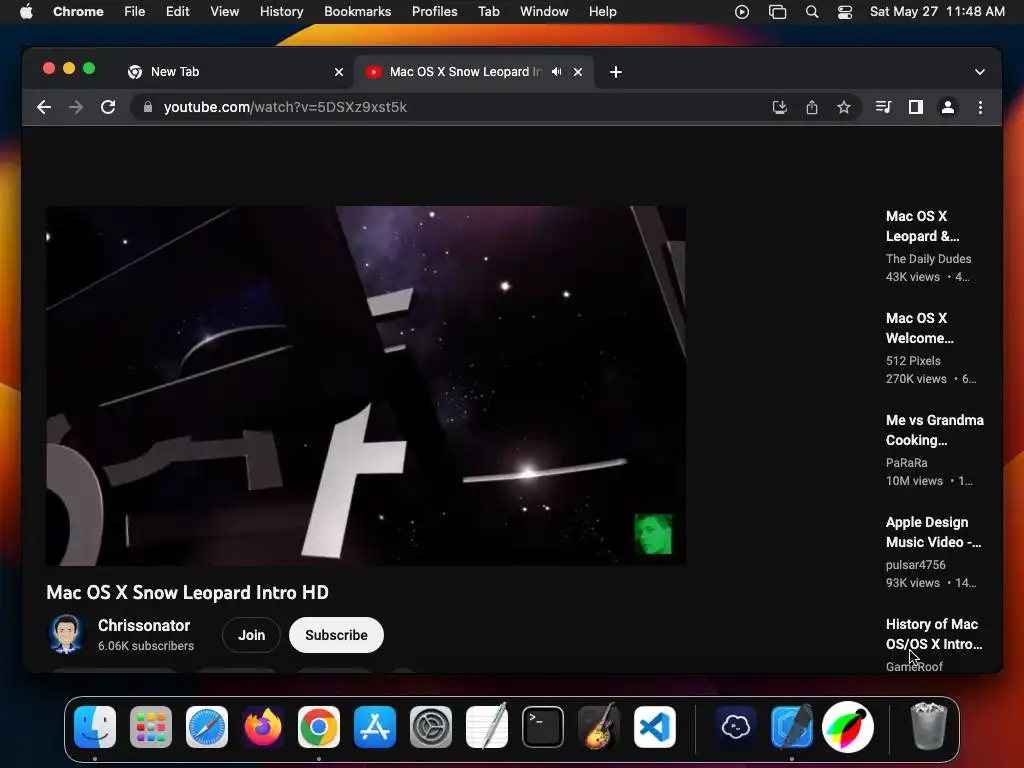Image resolution: width=1024 pixels, height=768 pixels.
Task: Open the App Store from the Dock
Action: [x=375, y=727]
